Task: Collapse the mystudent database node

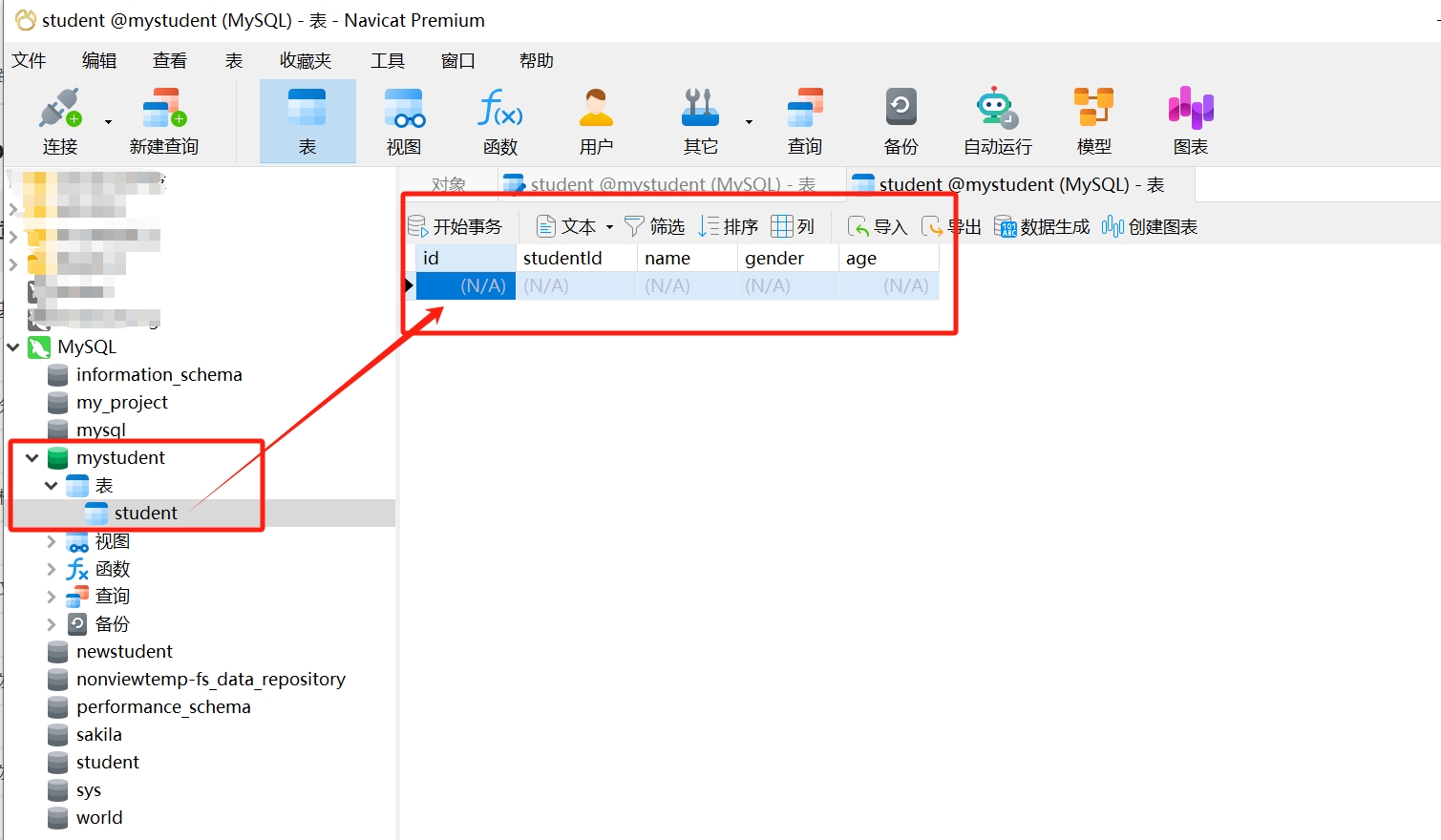Action: point(32,458)
